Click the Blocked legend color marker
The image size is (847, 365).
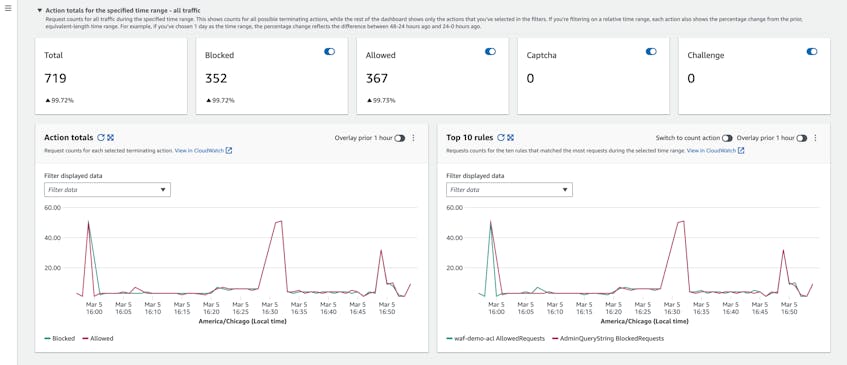pyautogui.click(x=48, y=339)
